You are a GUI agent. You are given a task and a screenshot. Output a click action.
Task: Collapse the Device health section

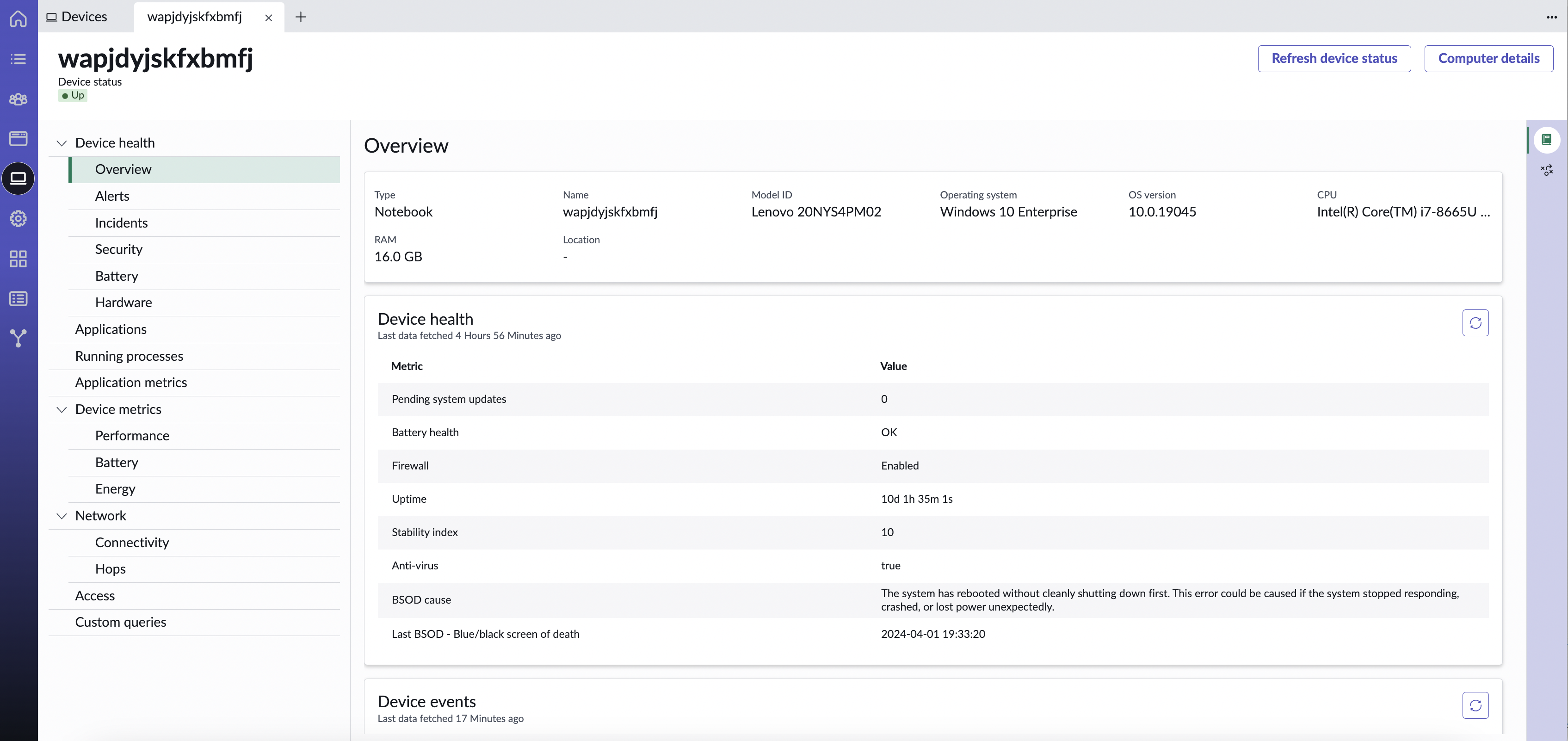(62, 143)
